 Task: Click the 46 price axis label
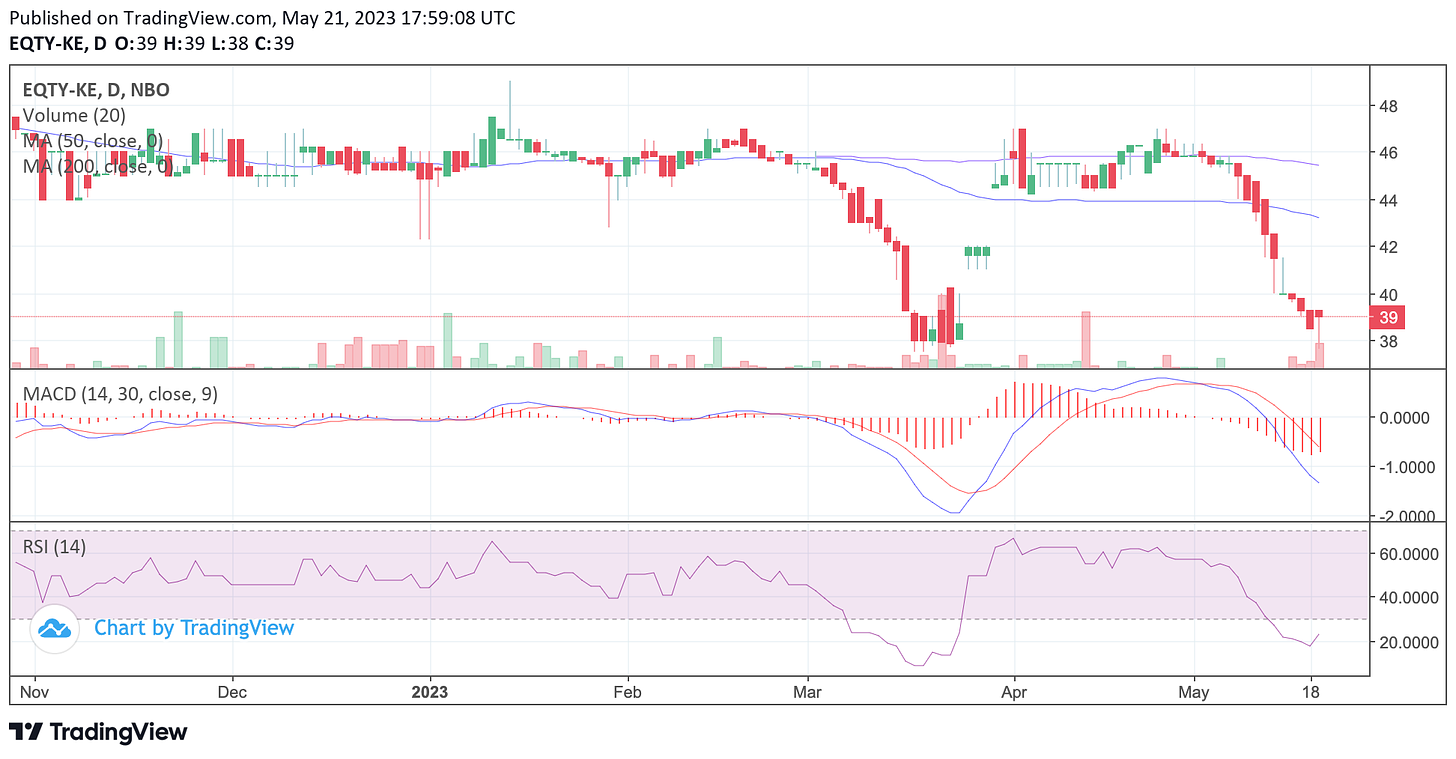[1389, 153]
